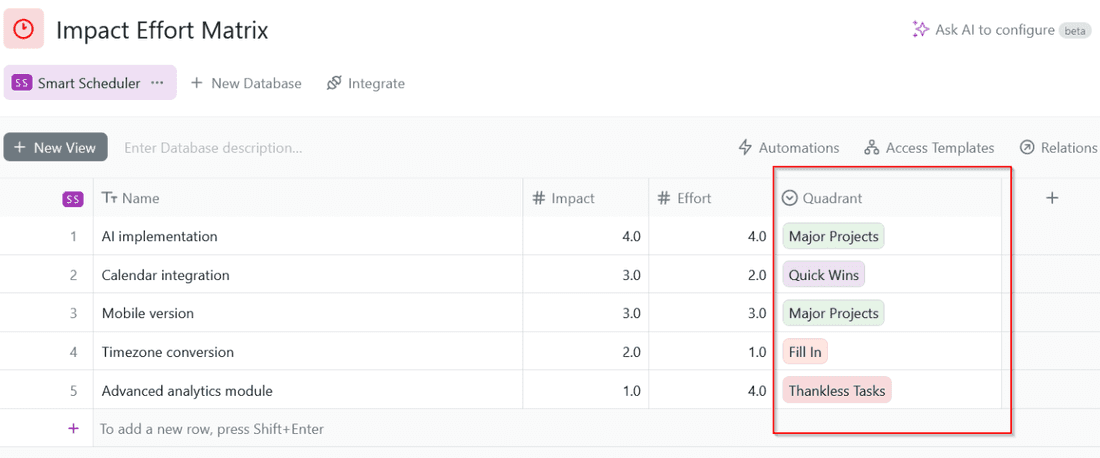The image size is (1100, 458).
Task: Add a new column with plus icon
Action: (1052, 198)
